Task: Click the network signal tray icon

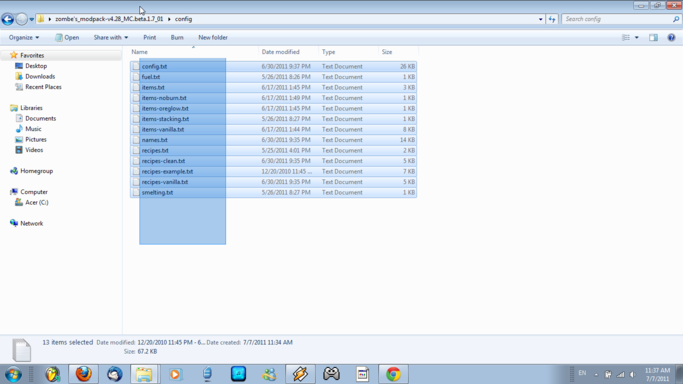Action: [620, 374]
